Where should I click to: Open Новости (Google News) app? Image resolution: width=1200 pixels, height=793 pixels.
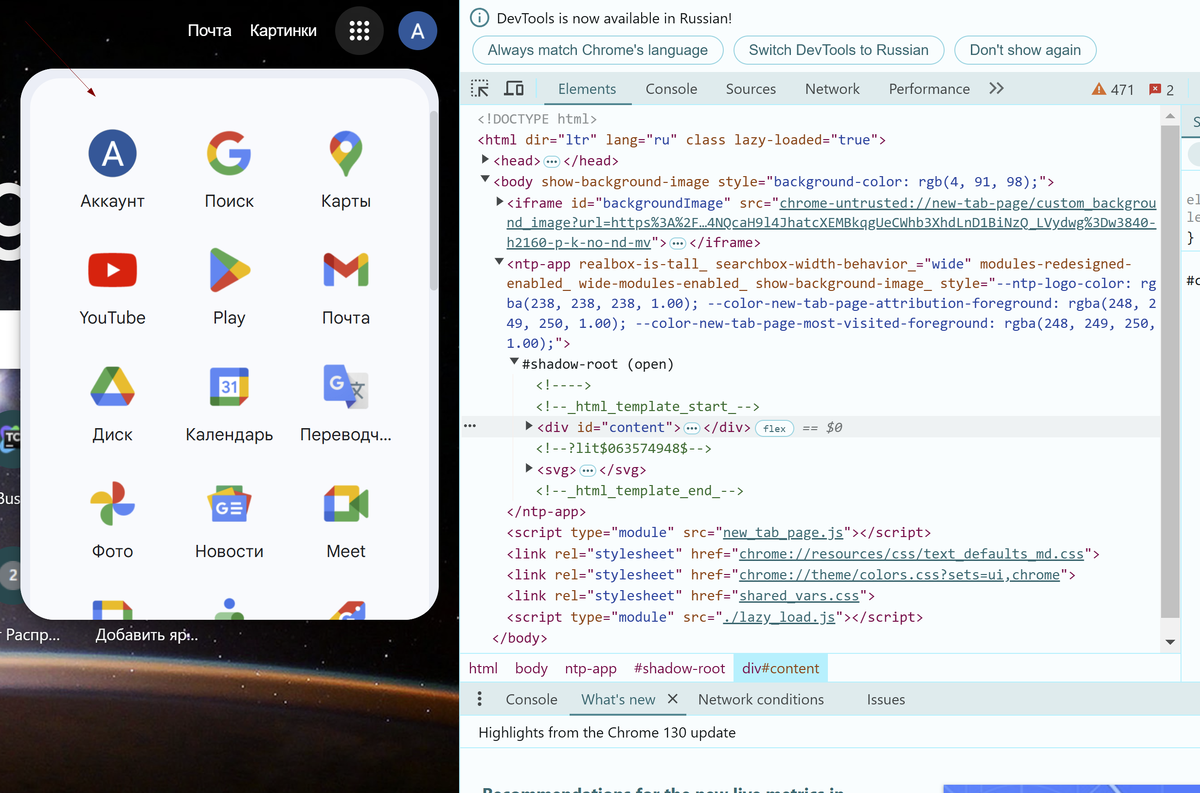pyautogui.click(x=229, y=520)
